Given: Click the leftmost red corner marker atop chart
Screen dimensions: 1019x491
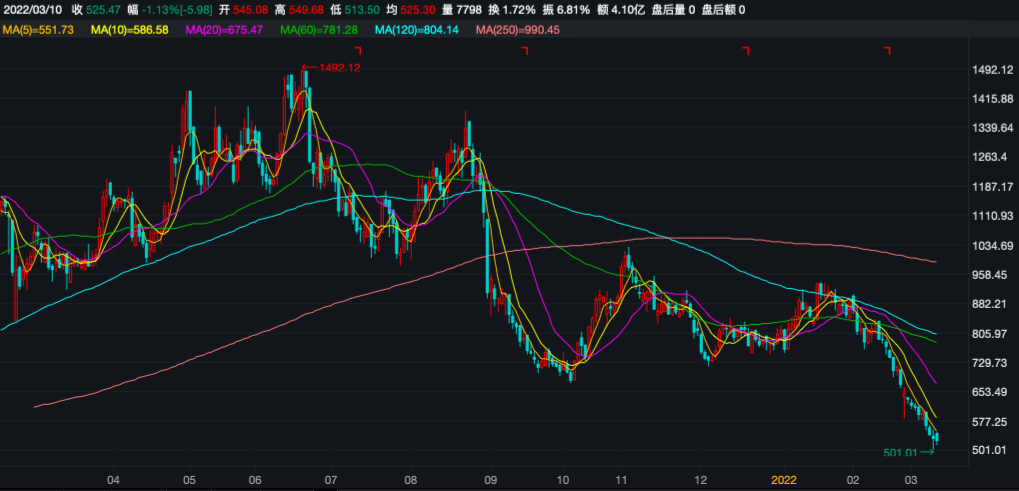Looking at the screenshot, I should click(x=354, y=50).
